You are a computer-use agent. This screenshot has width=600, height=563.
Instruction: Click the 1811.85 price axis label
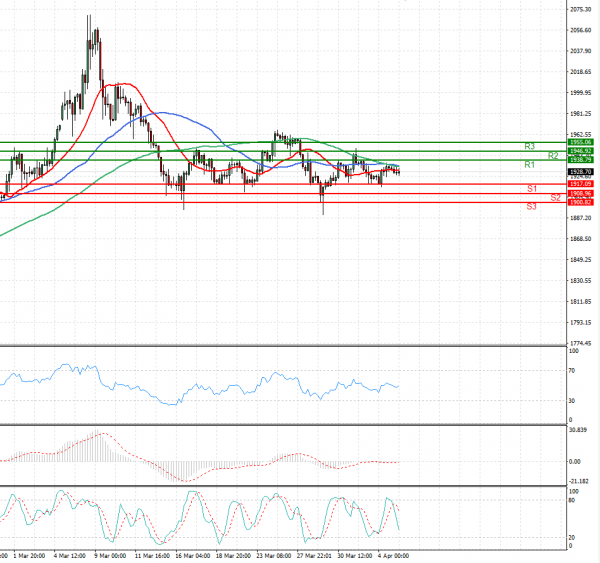tap(580, 302)
